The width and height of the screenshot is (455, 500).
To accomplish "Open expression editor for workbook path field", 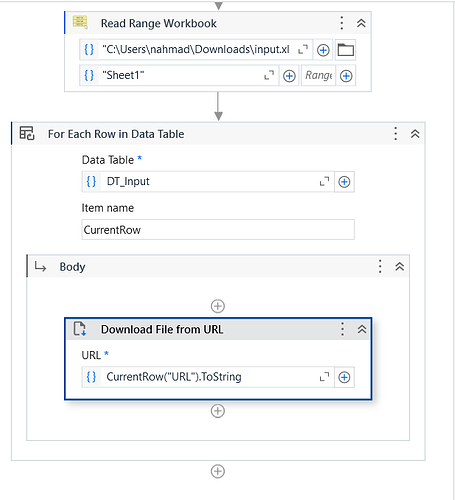I will (x=303, y=50).
